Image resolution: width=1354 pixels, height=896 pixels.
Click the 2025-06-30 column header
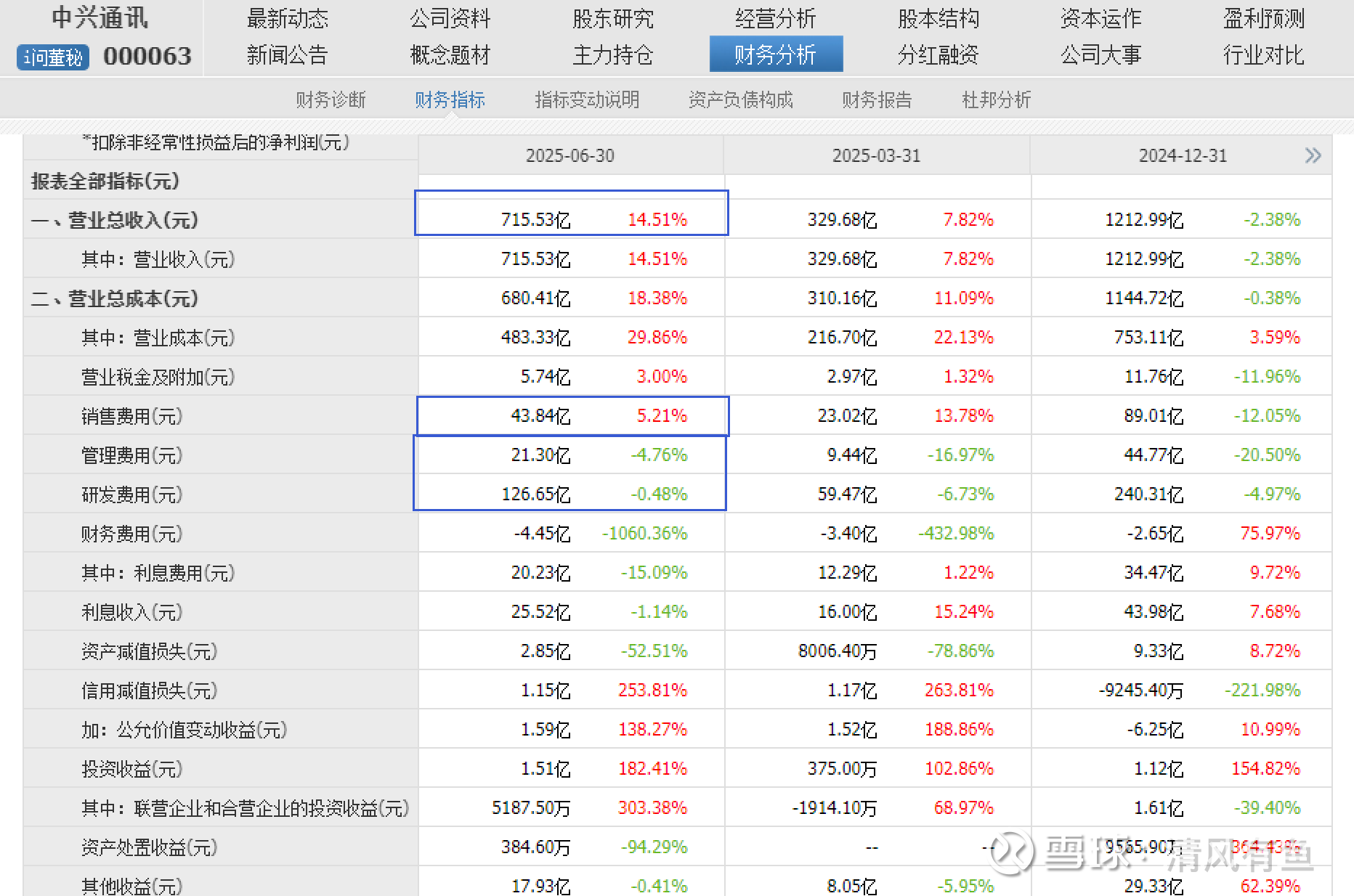pos(570,155)
